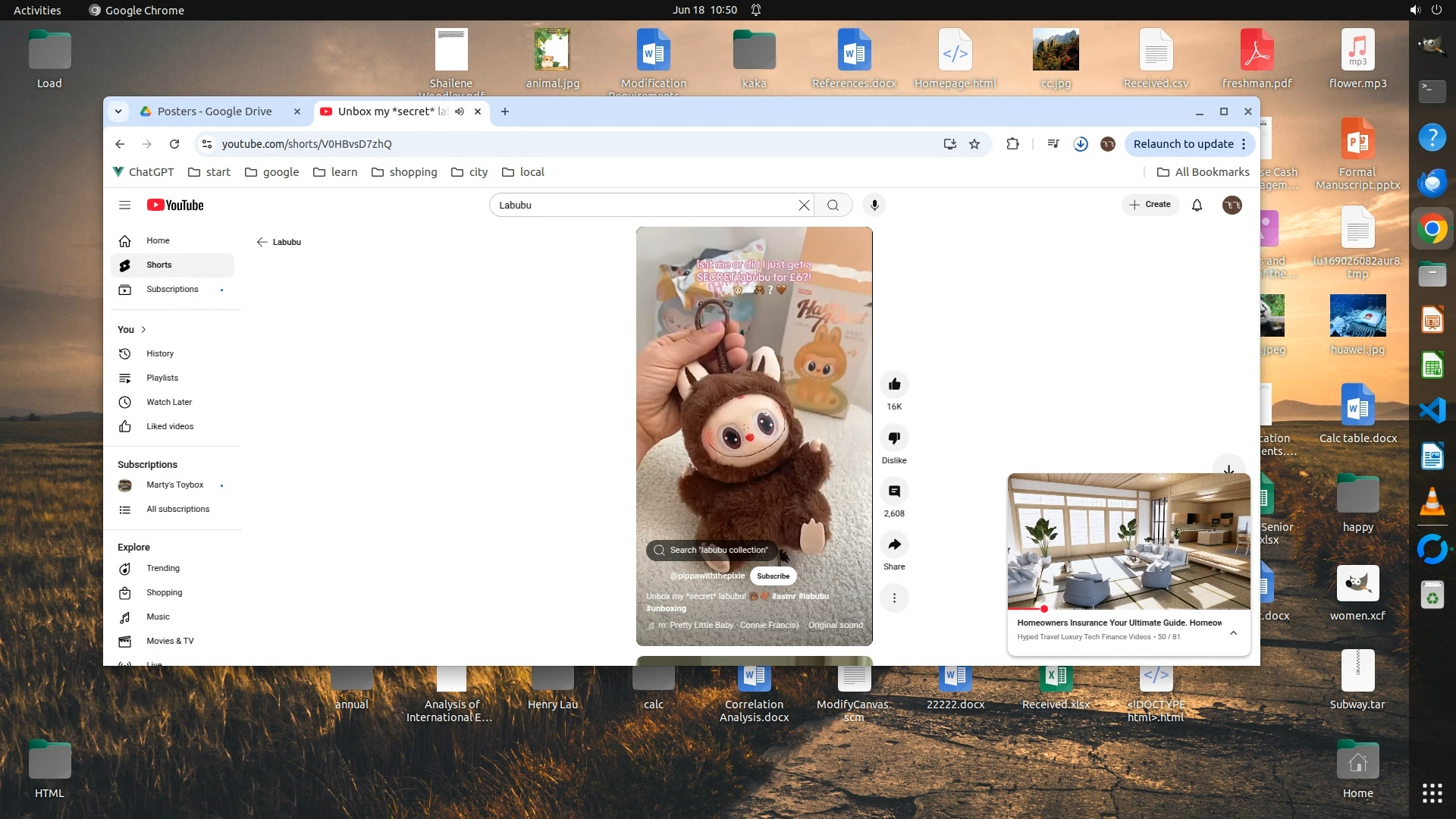Mute the YouTube tab audio

pos(460,111)
